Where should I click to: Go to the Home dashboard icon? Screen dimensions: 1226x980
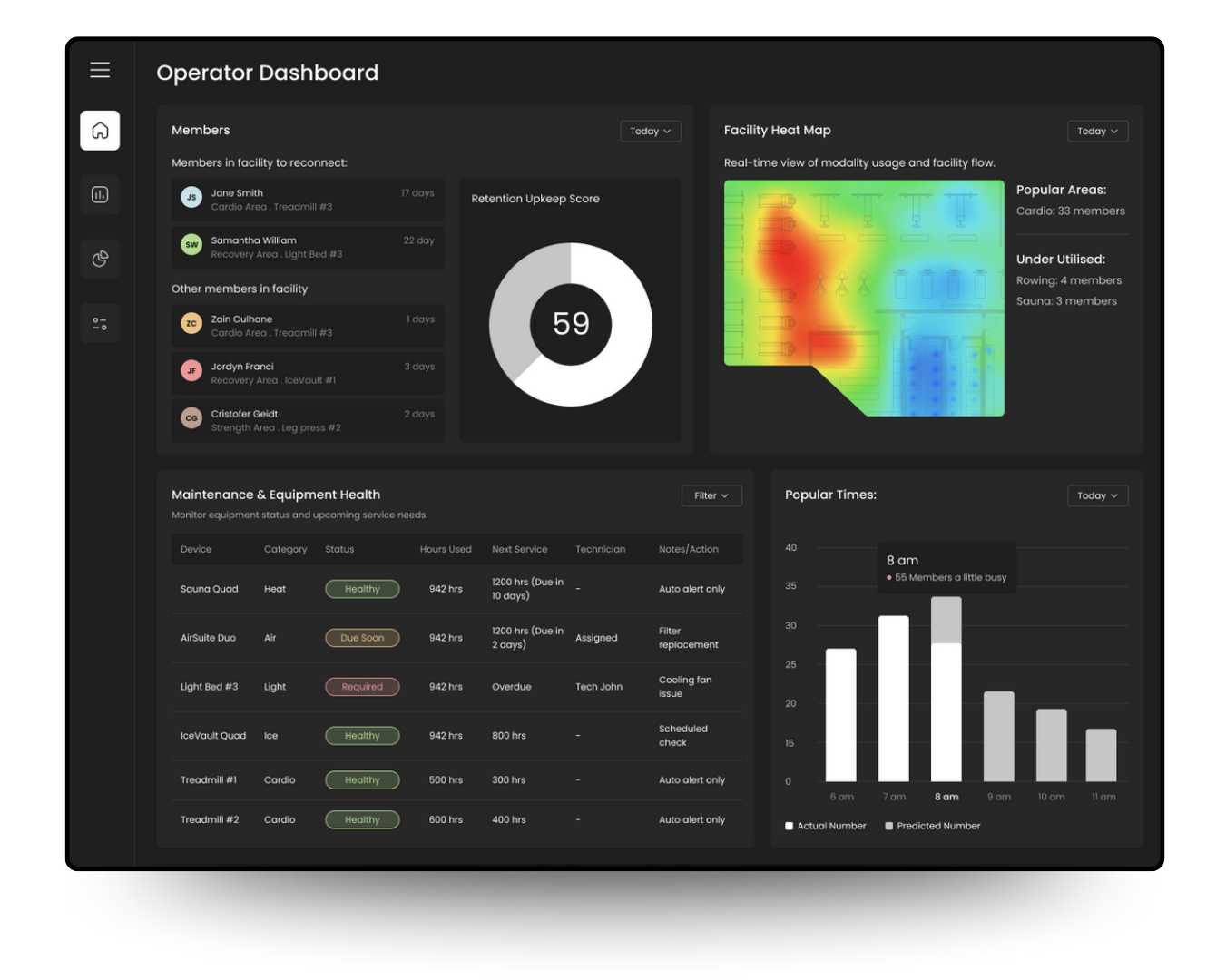(x=100, y=131)
